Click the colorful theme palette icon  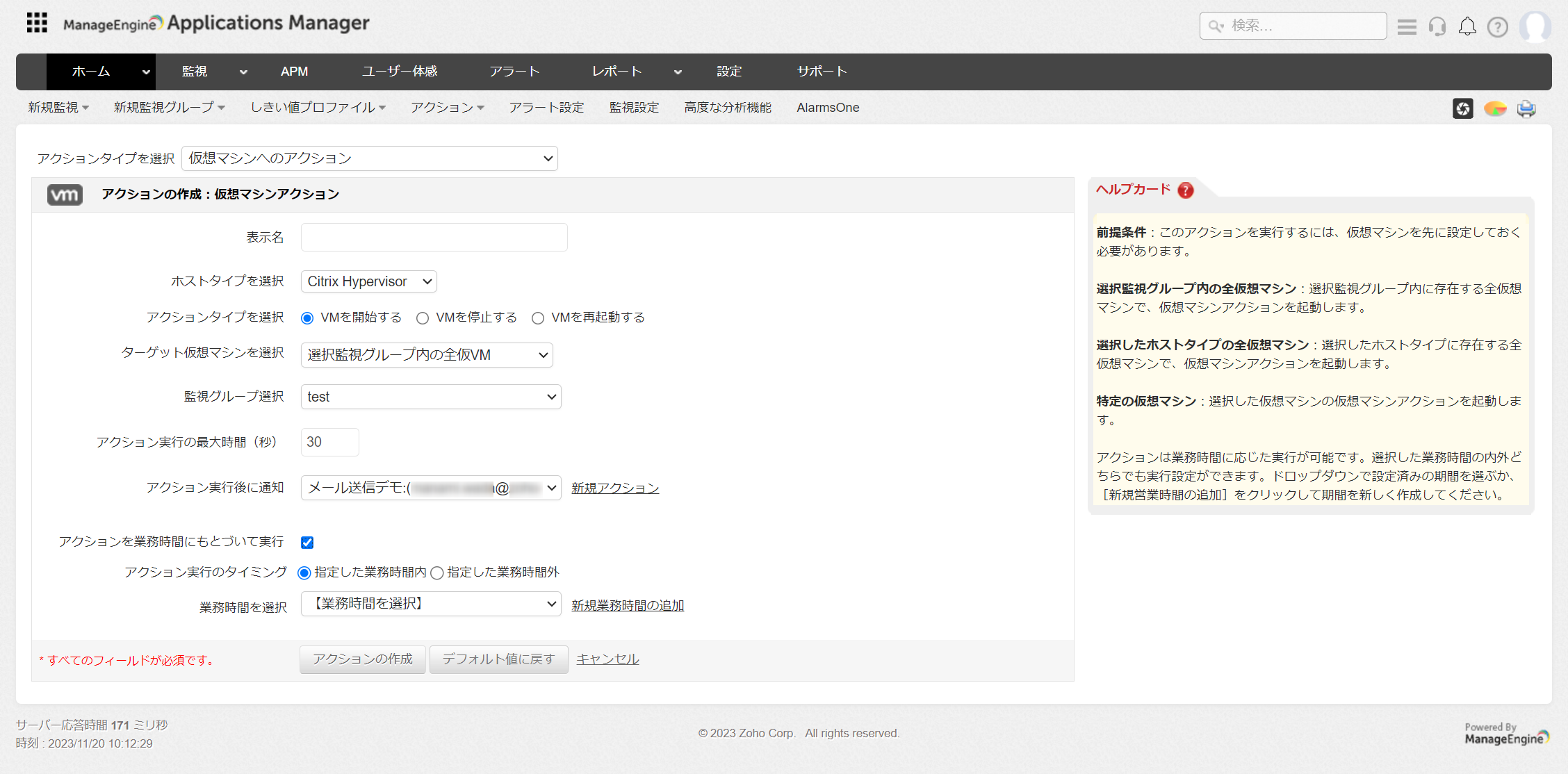click(1494, 108)
